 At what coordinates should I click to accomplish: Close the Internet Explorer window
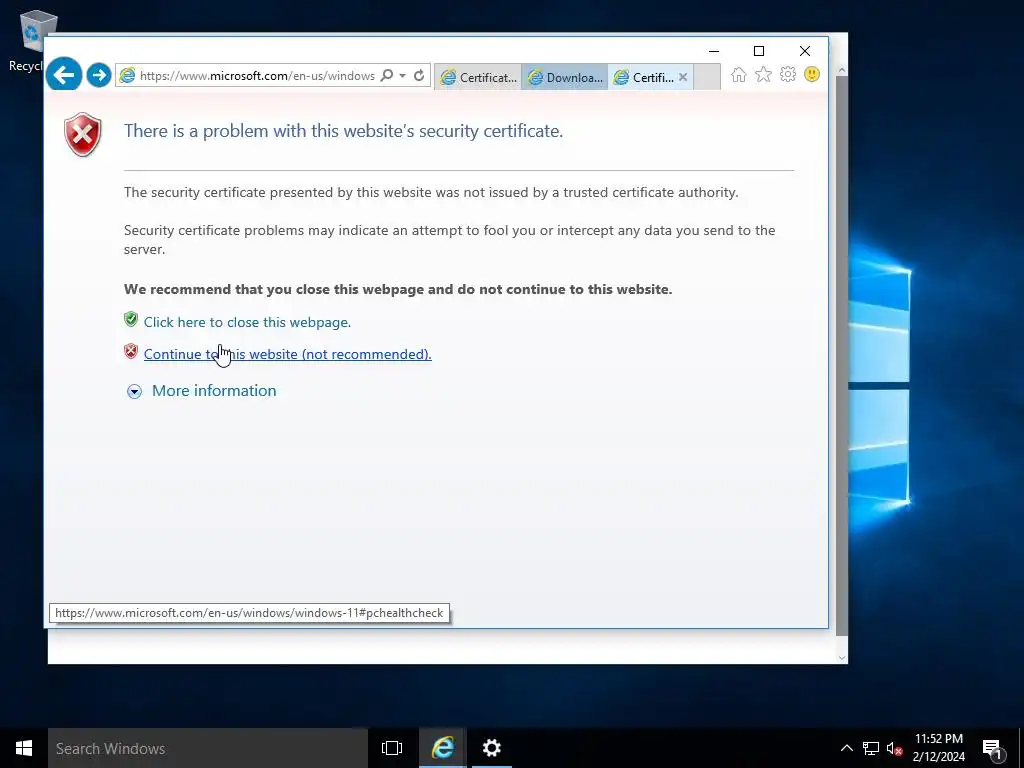[805, 51]
